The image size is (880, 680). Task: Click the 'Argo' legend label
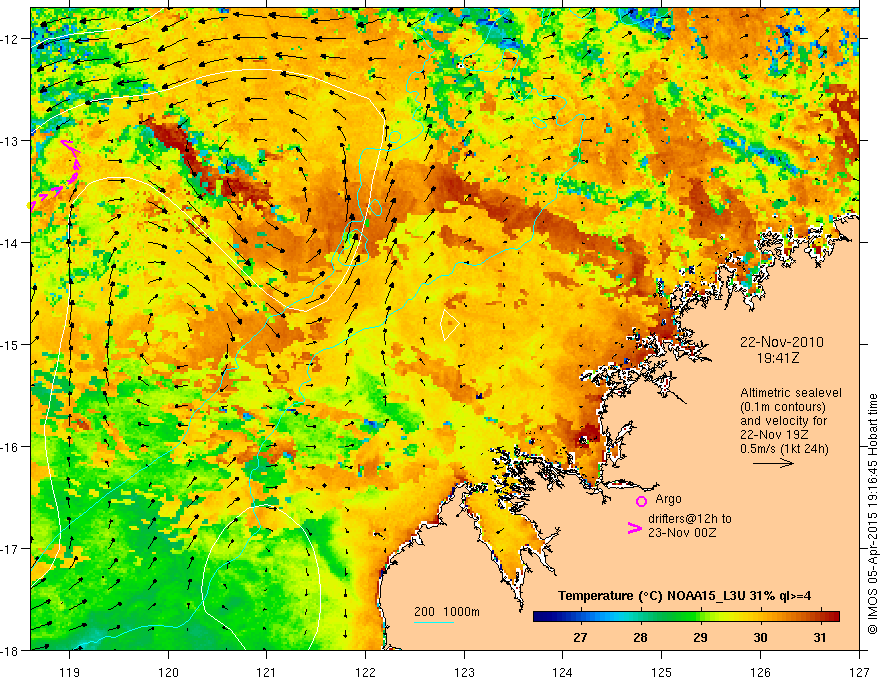pos(668,499)
